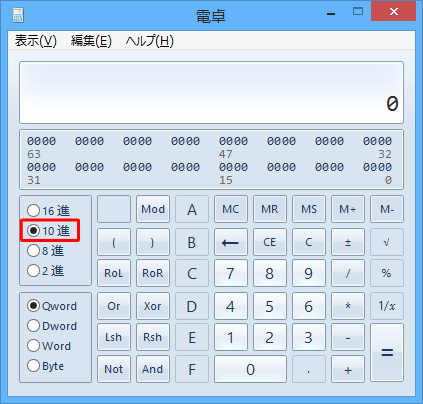Click the Lsh left shift button
Screen dimensions: 423x404
(x=114, y=337)
